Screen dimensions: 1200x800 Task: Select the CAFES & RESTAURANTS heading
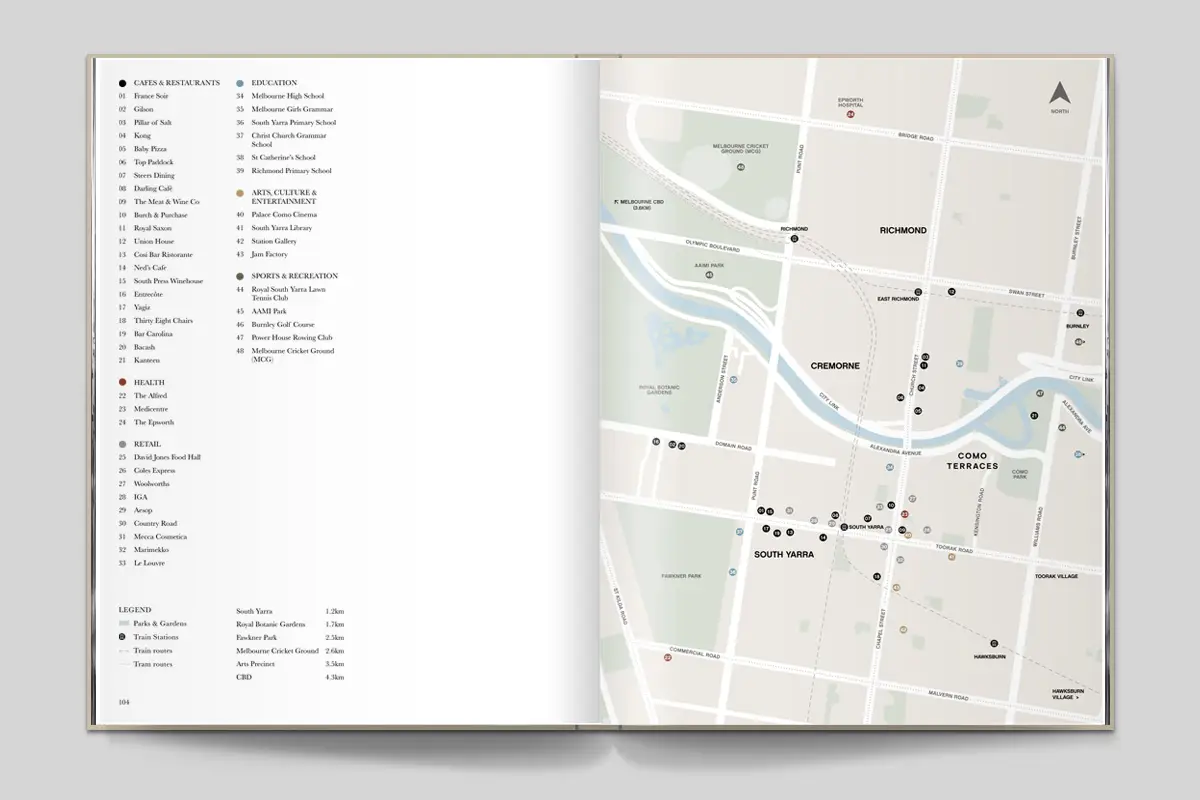click(x=177, y=83)
